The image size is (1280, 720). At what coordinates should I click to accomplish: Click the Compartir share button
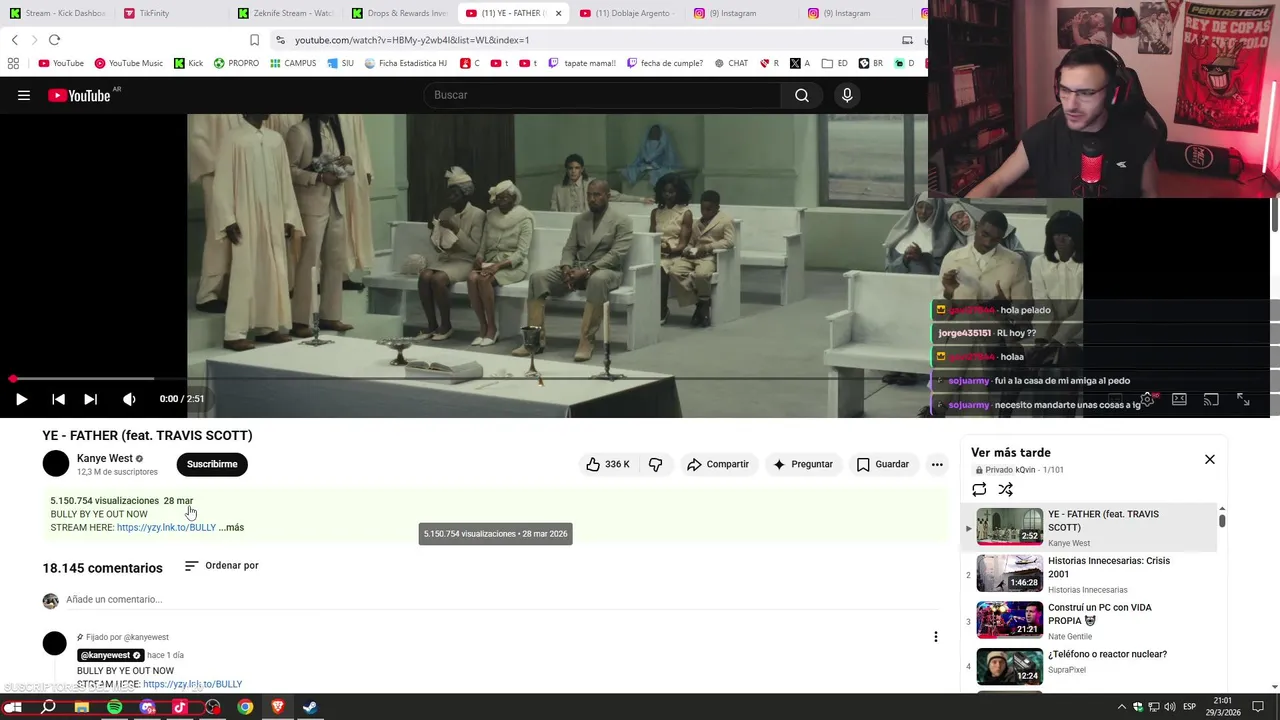point(718,464)
